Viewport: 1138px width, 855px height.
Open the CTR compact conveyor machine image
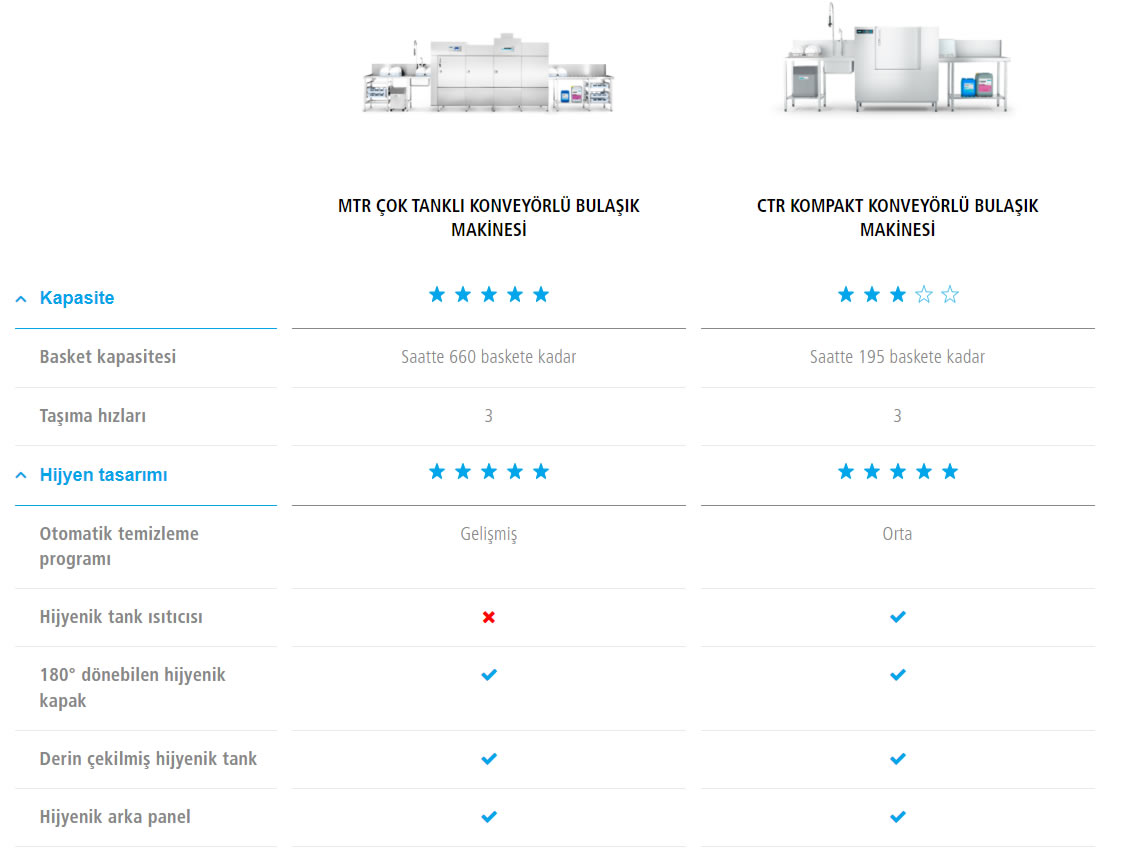(x=897, y=62)
